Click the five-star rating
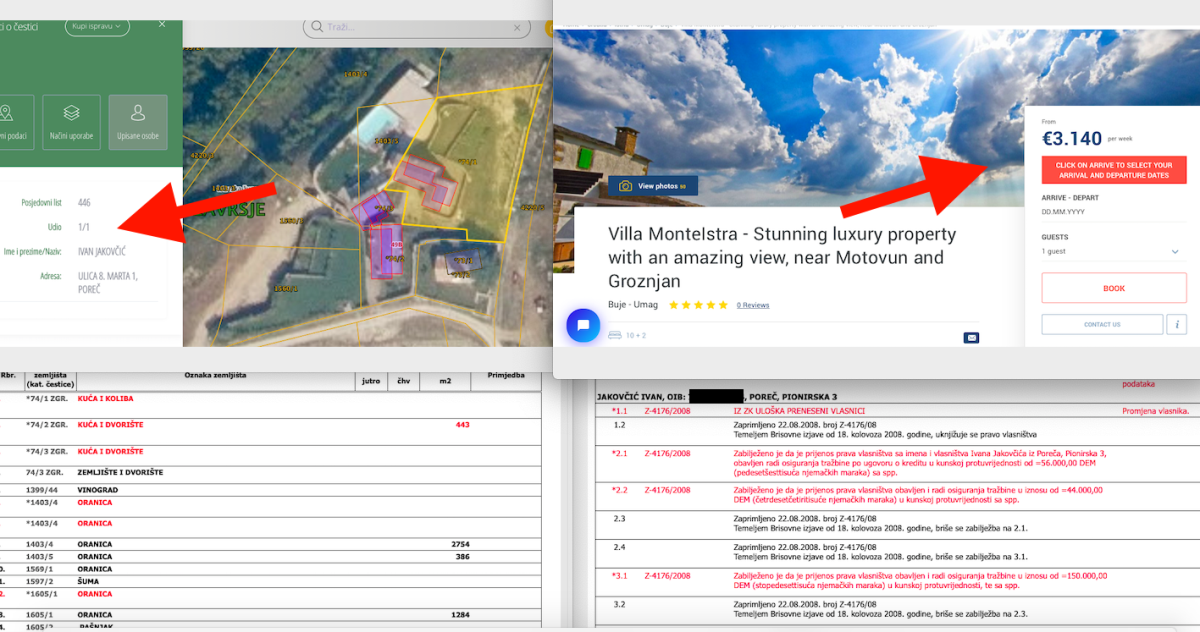This screenshot has height=632, width=1200. click(698, 305)
